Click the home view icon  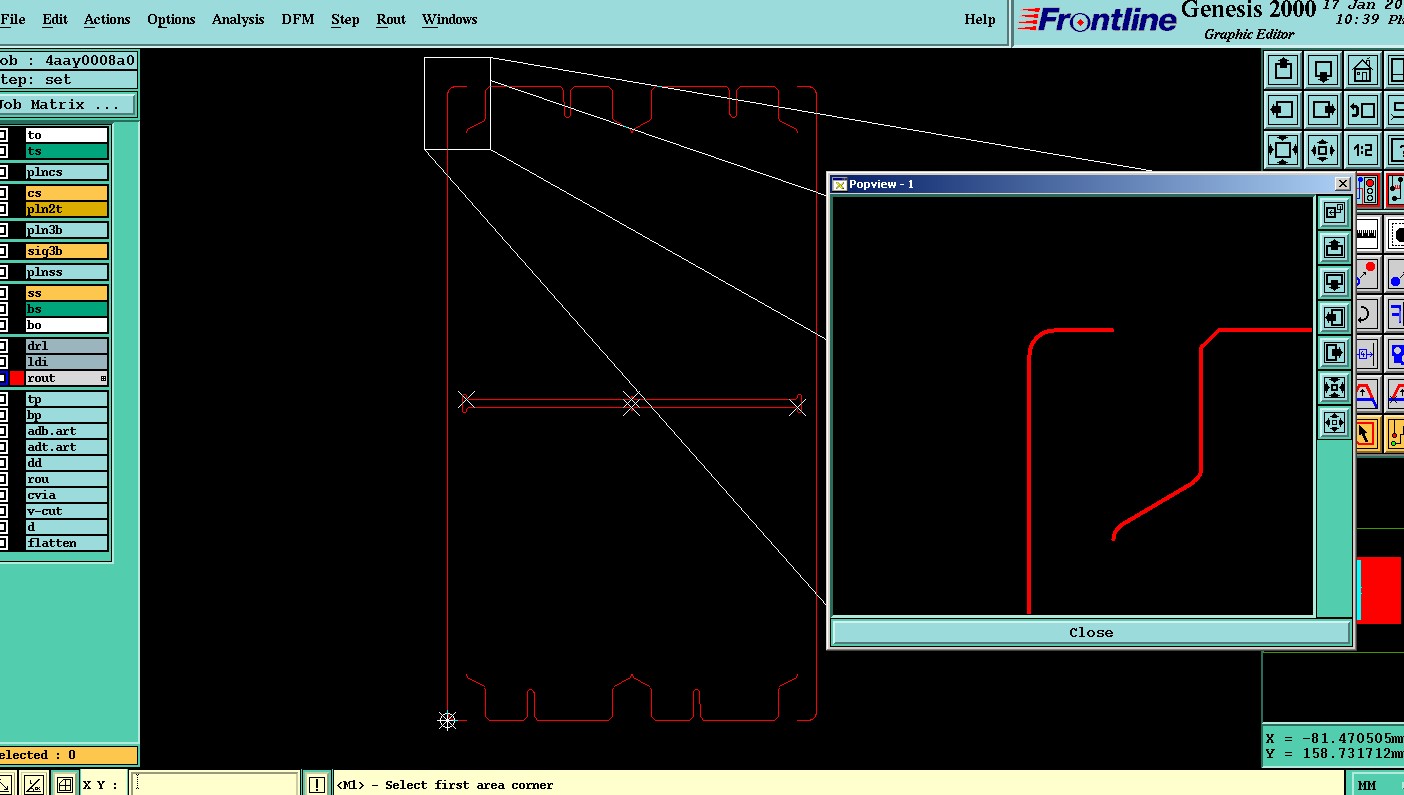(x=1362, y=71)
